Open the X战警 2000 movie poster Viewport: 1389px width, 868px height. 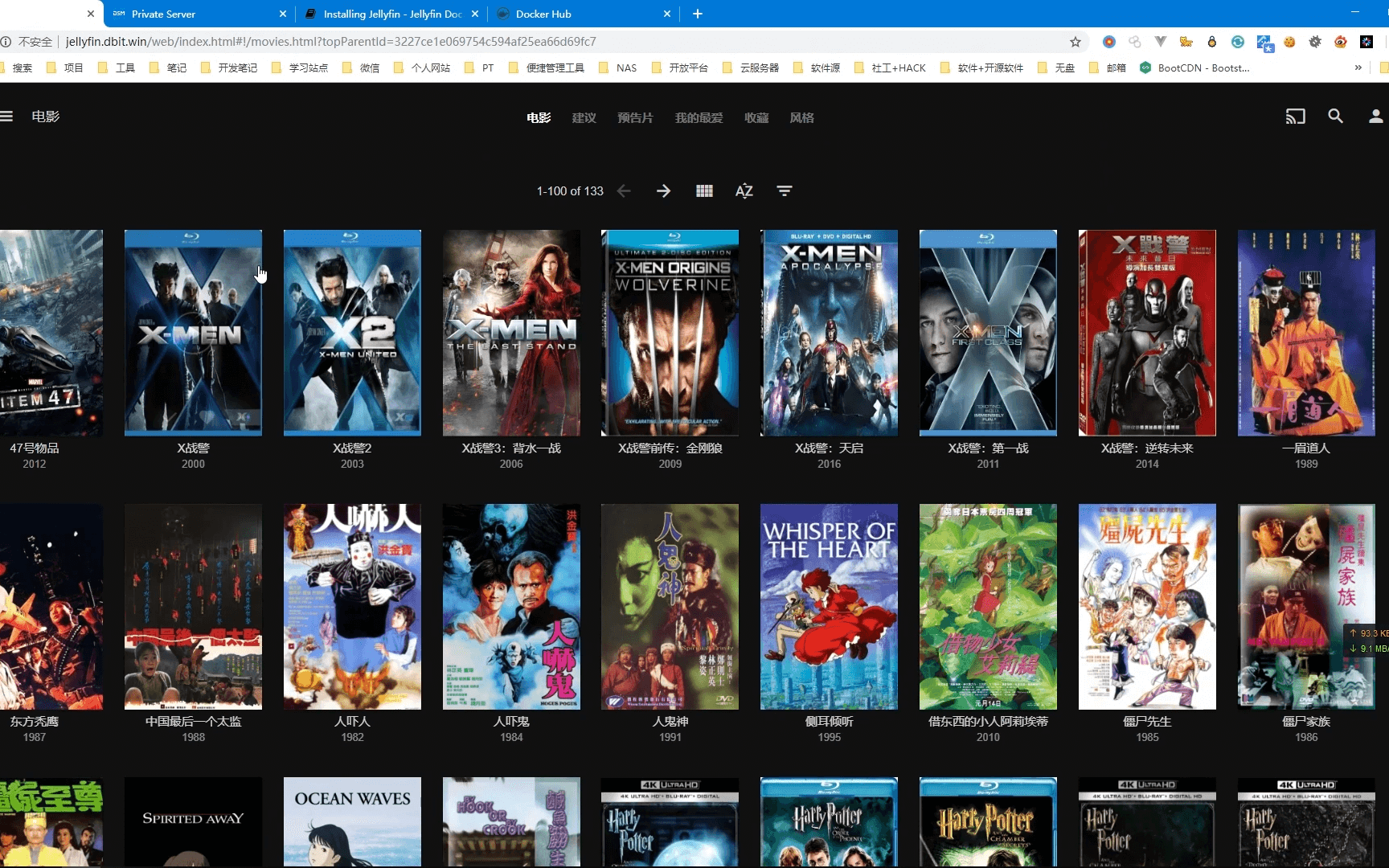(x=193, y=333)
